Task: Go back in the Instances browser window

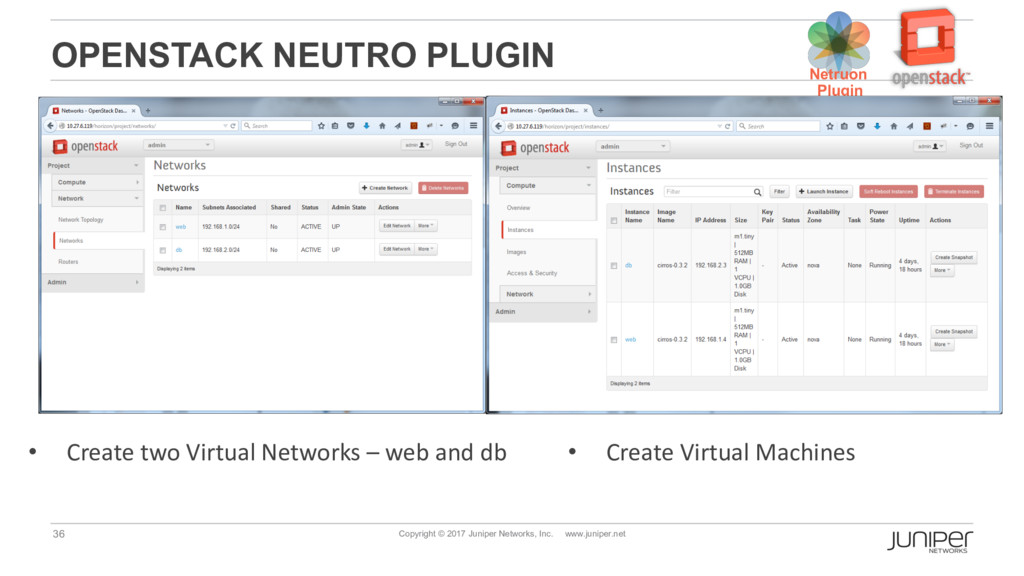Action: coord(499,126)
